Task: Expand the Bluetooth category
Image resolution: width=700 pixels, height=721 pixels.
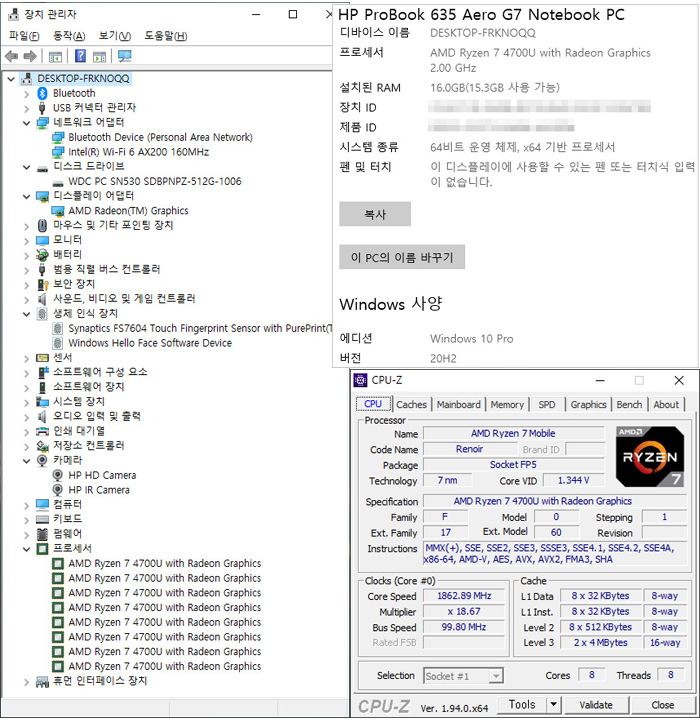Action: coord(26,94)
